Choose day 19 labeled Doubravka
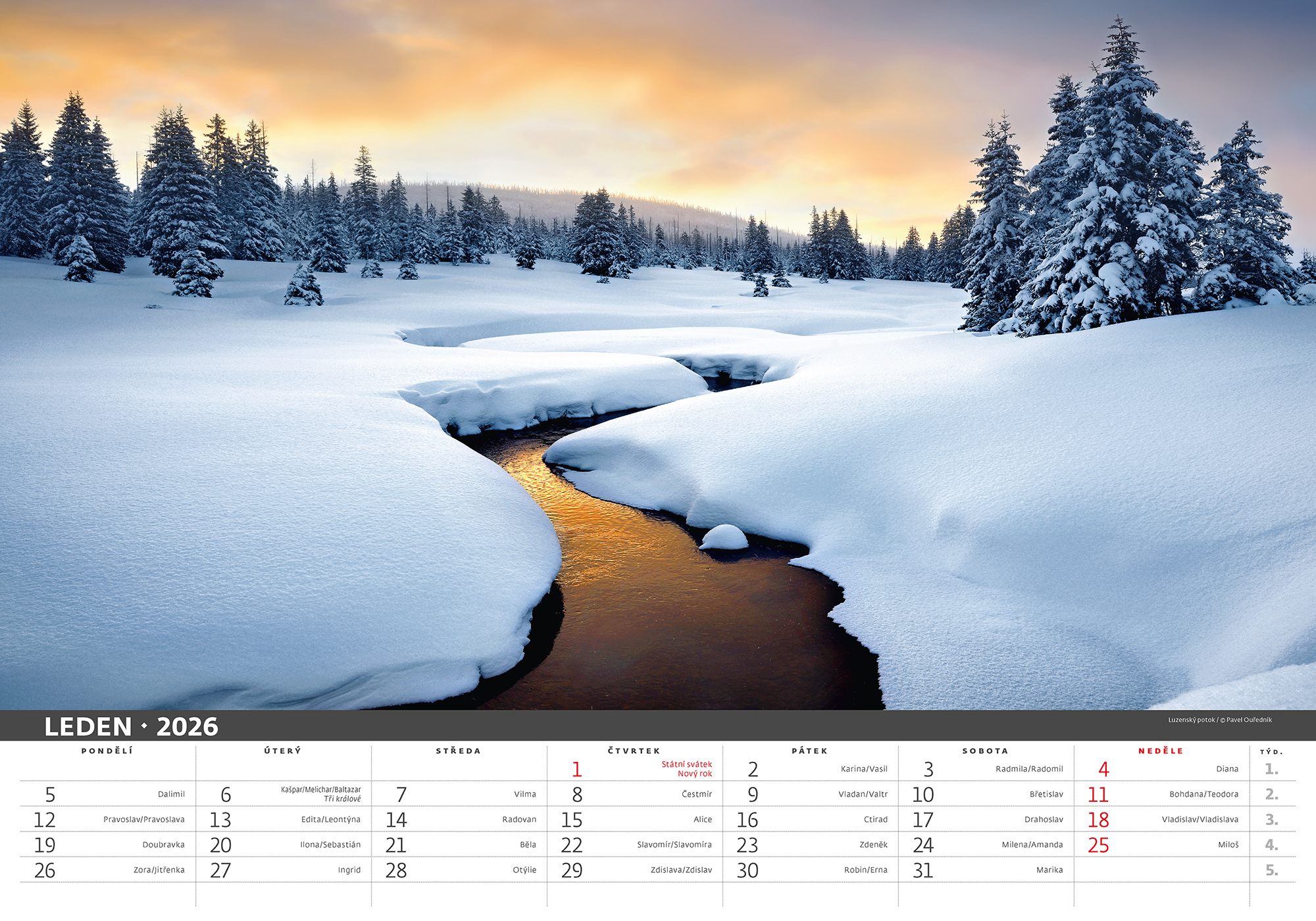The width and height of the screenshot is (1316, 921). coord(108,845)
